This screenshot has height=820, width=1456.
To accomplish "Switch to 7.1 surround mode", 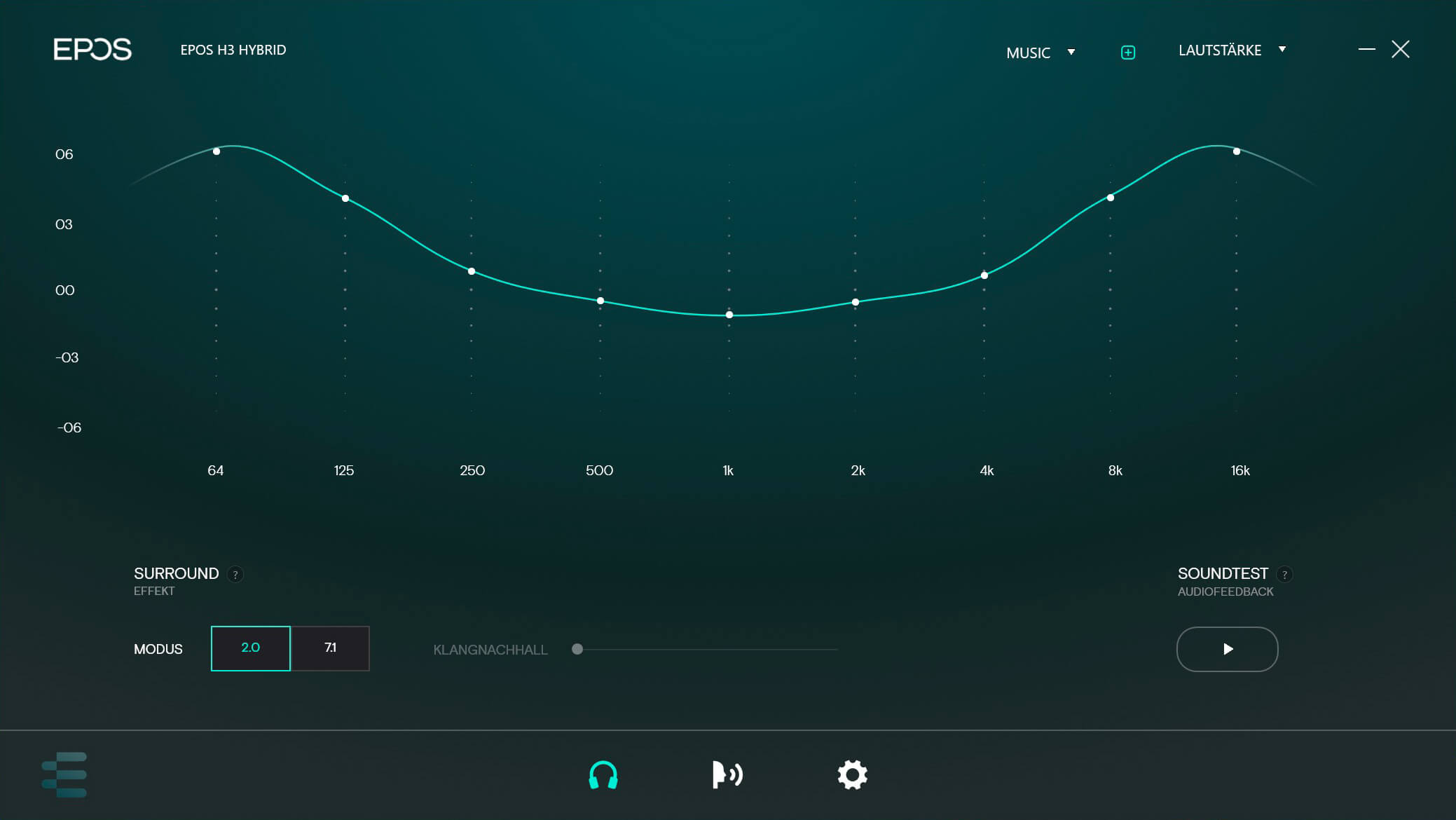I will click(331, 648).
